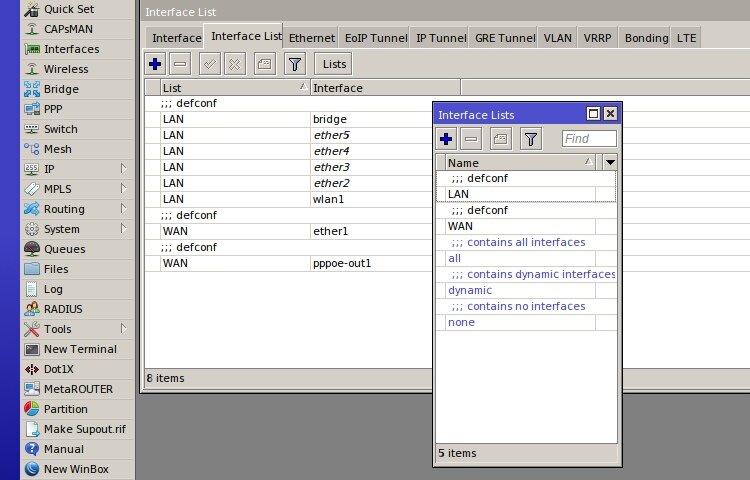750x480 pixels.
Task: Select LAN ether5 row
Action: click(289, 135)
